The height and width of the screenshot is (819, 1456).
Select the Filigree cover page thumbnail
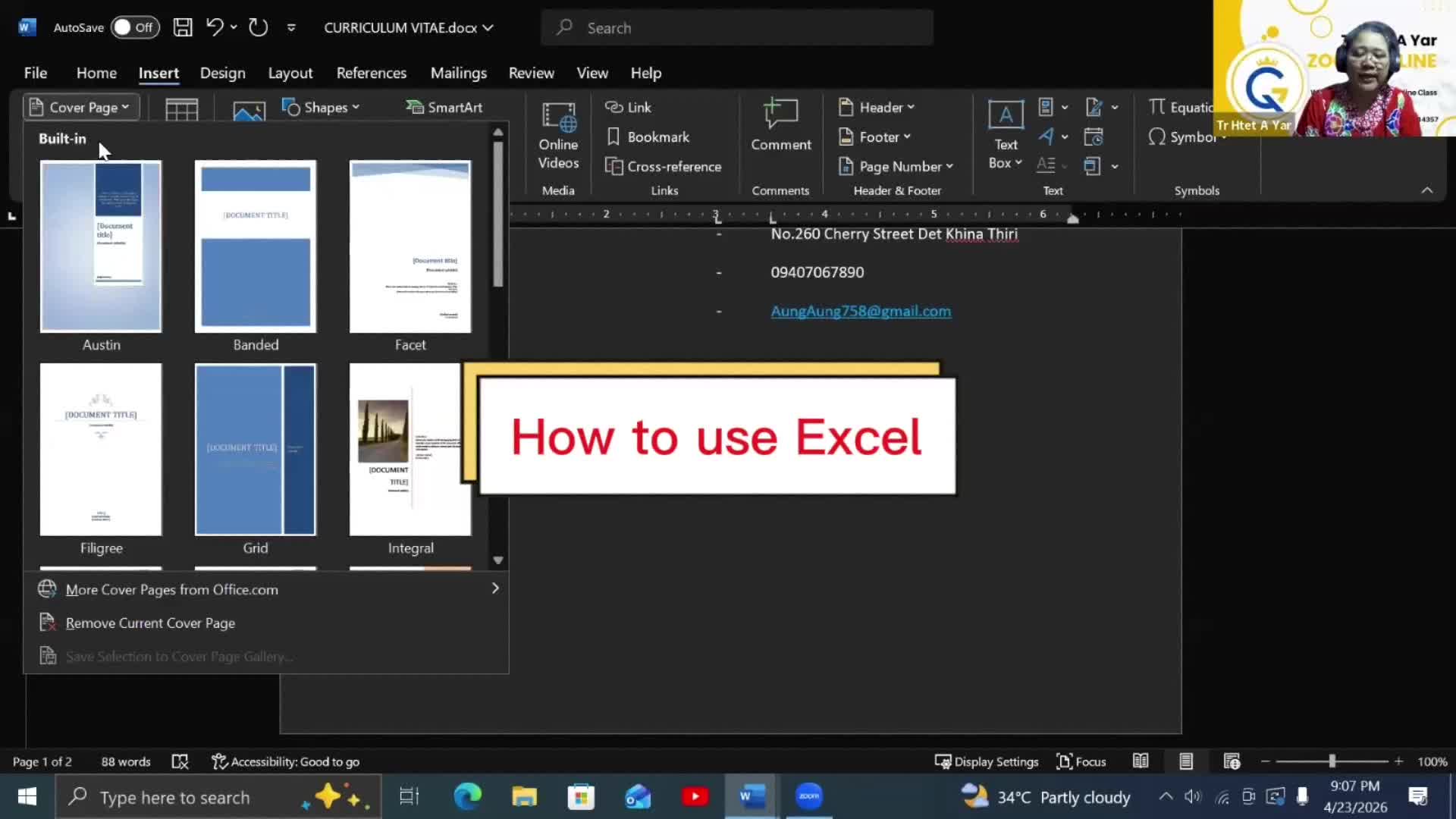pyautogui.click(x=101, y=449)
